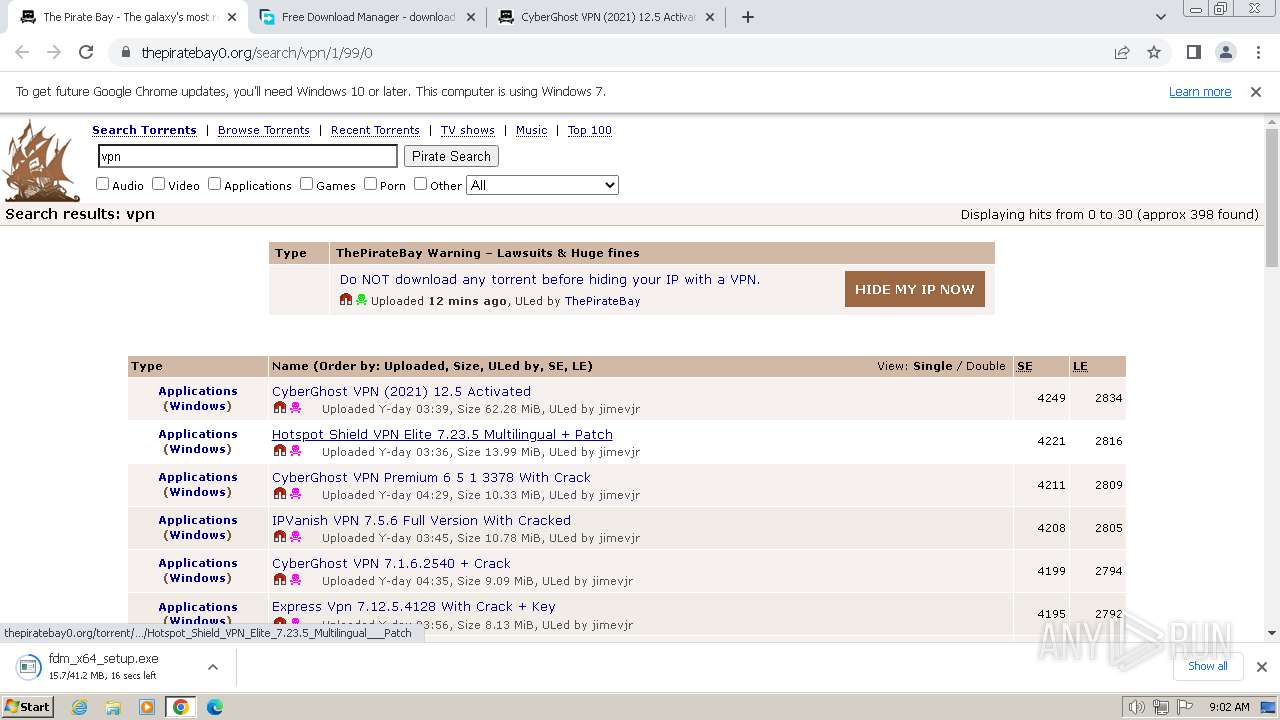Bookmark this page with the star icon
The height and width of the screenshot is (720, 1280).
coord(1154,53)
